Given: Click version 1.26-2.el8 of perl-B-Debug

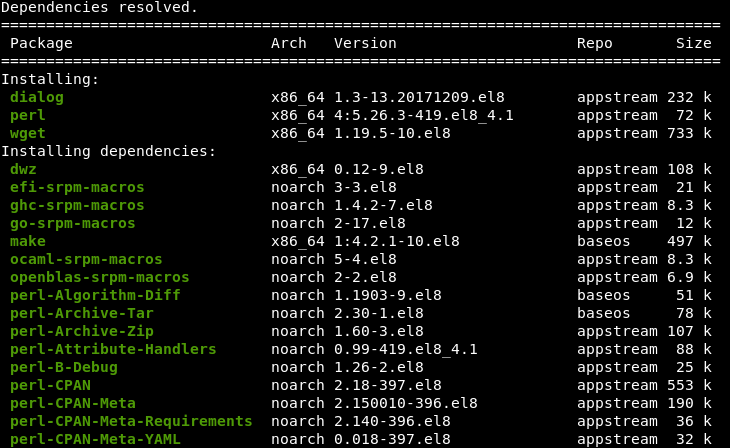Looking at the screenshot, I should [x=379, y=367].
